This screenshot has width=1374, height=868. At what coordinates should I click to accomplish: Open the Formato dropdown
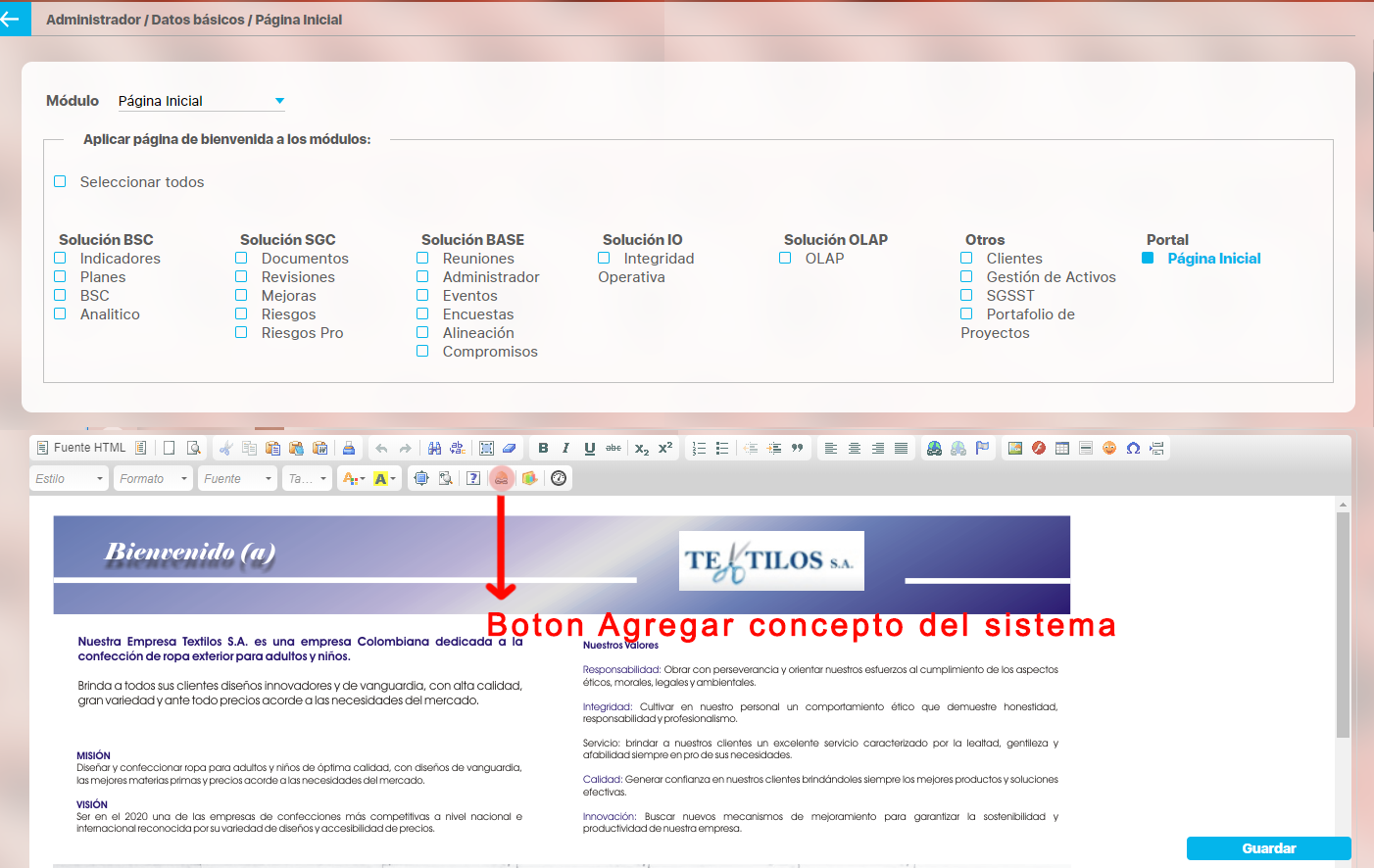(153, 478)
